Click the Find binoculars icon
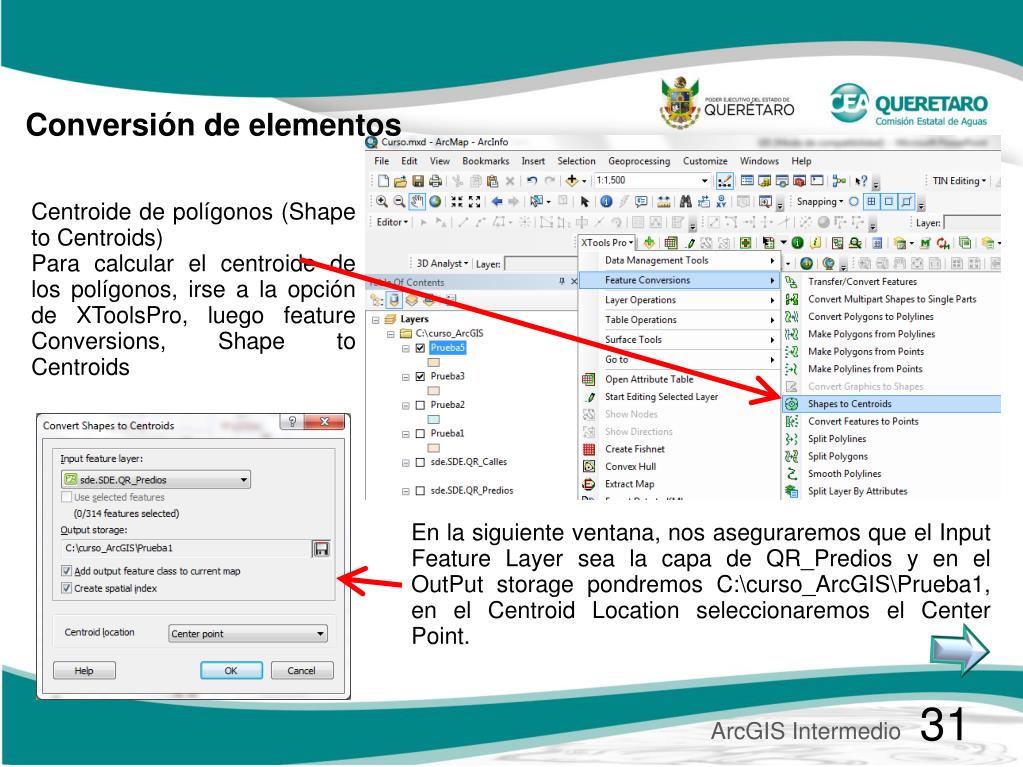The image size is (1023, 767). point(686,202)
